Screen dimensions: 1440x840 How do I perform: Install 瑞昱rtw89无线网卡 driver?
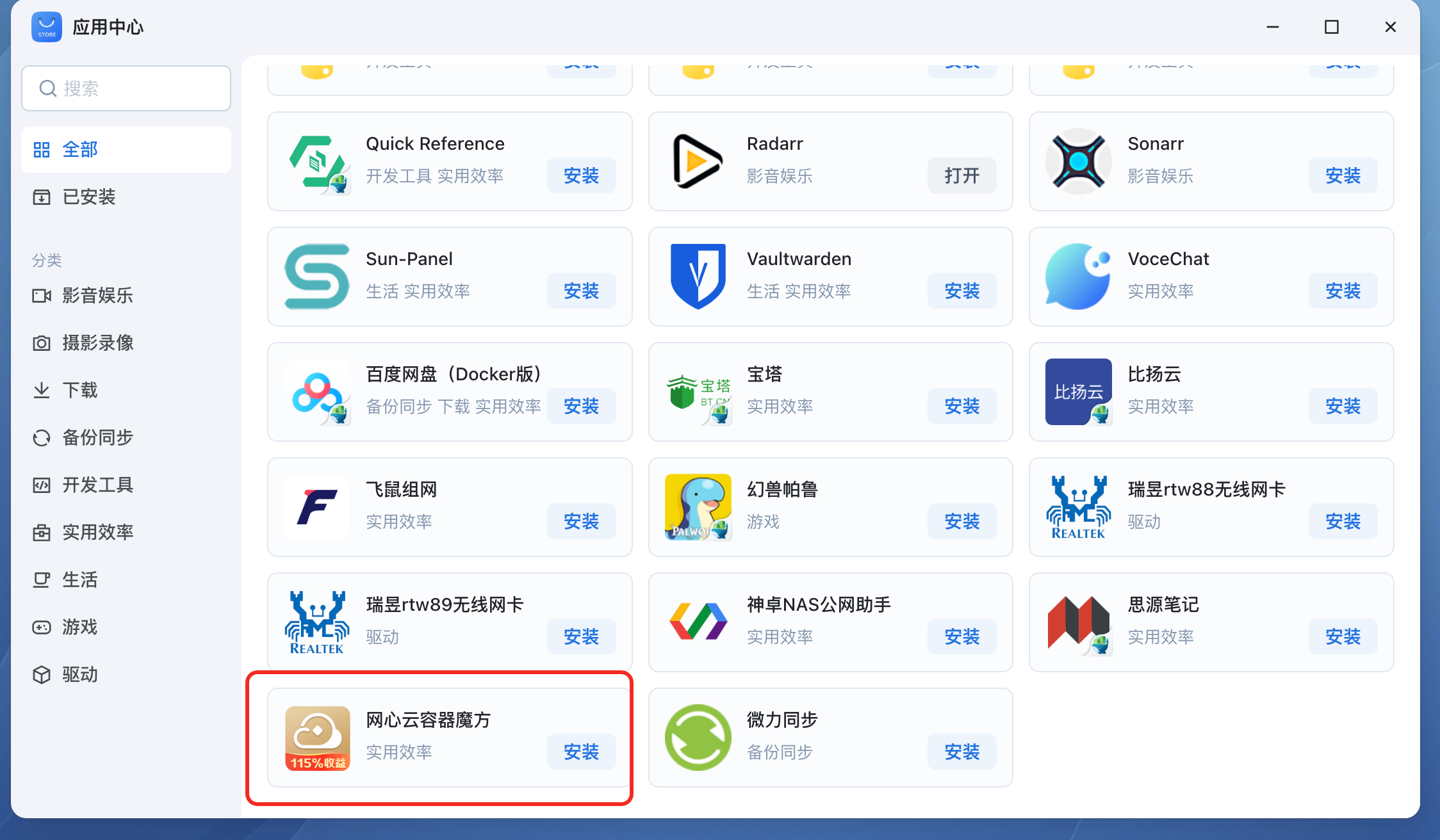581,636
